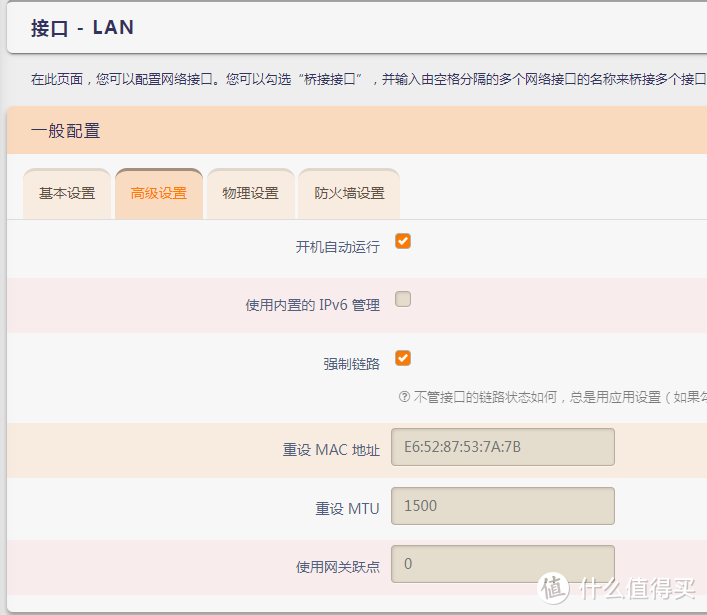The height and width of the screenshot is (615, 707).
Task: Click the 使用网关跃点 input field
Action: point(503,564)
